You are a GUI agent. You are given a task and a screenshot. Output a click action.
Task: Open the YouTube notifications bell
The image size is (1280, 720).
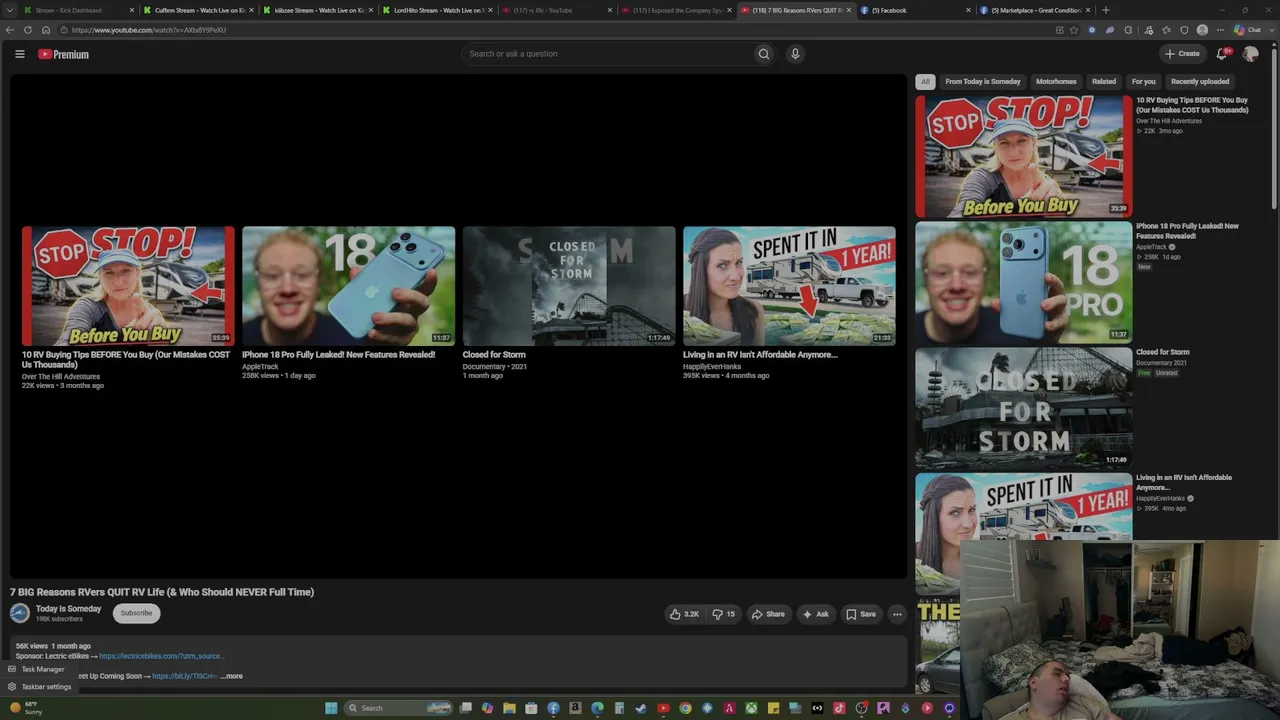pos(1222,54)
